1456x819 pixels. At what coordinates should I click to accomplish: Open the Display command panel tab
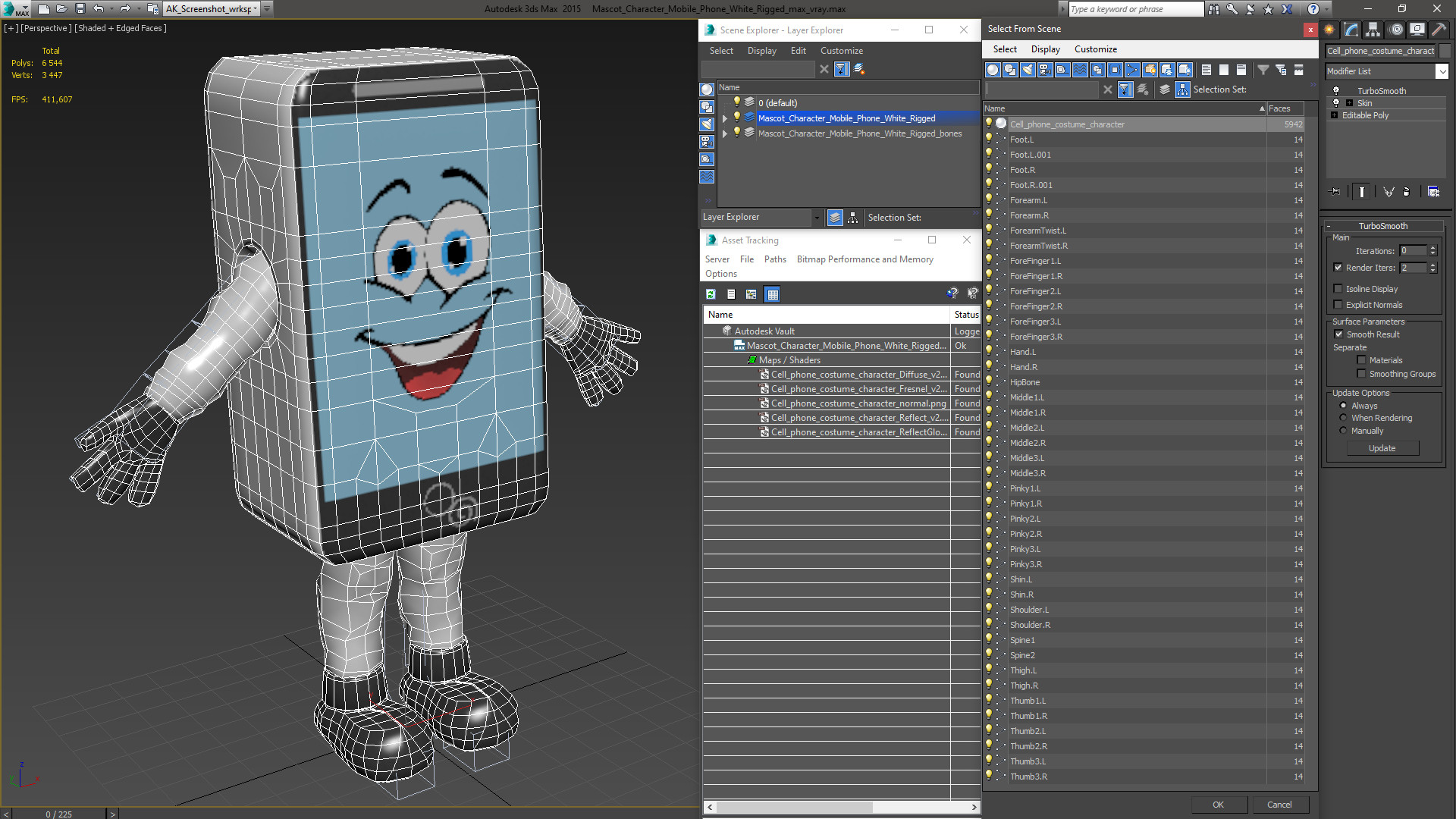coord(1417,30)
